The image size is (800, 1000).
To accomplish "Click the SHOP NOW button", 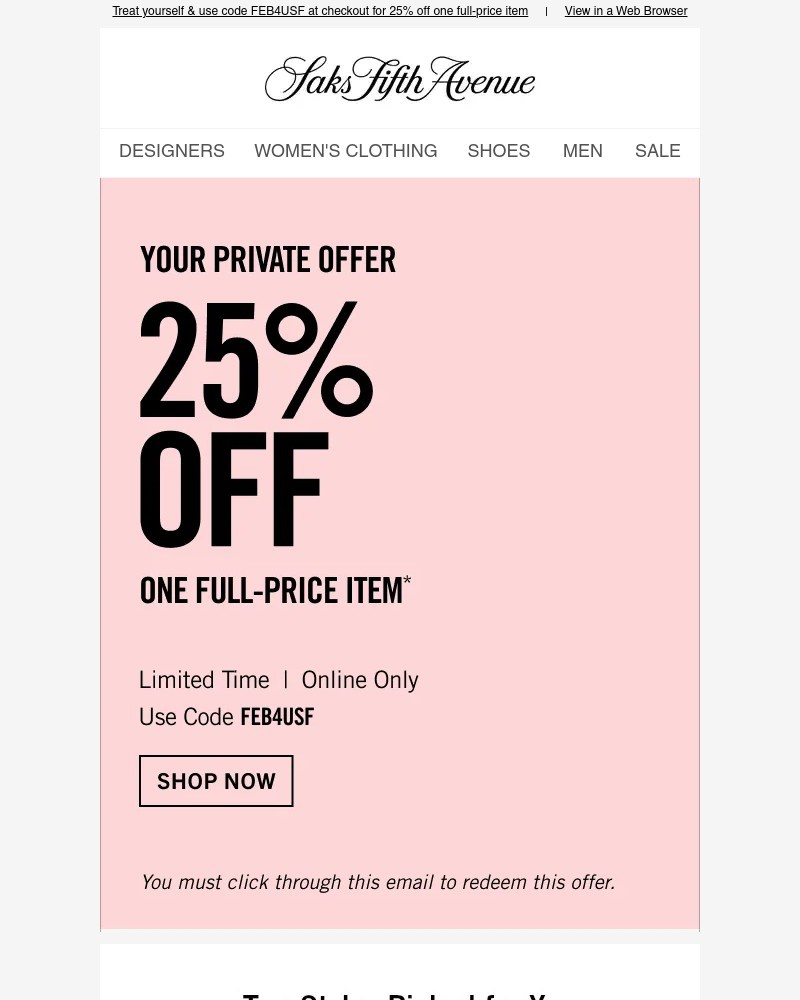I will [216, 781].
